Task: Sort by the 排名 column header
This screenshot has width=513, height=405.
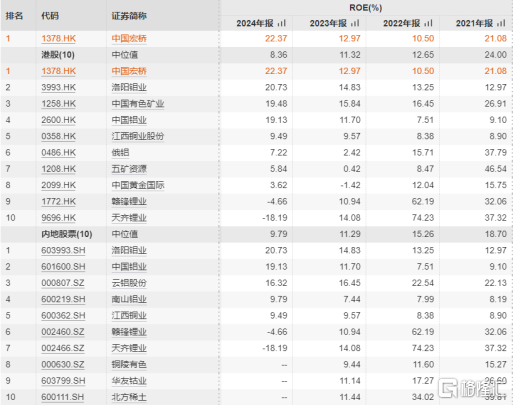Action: [14, 16]
